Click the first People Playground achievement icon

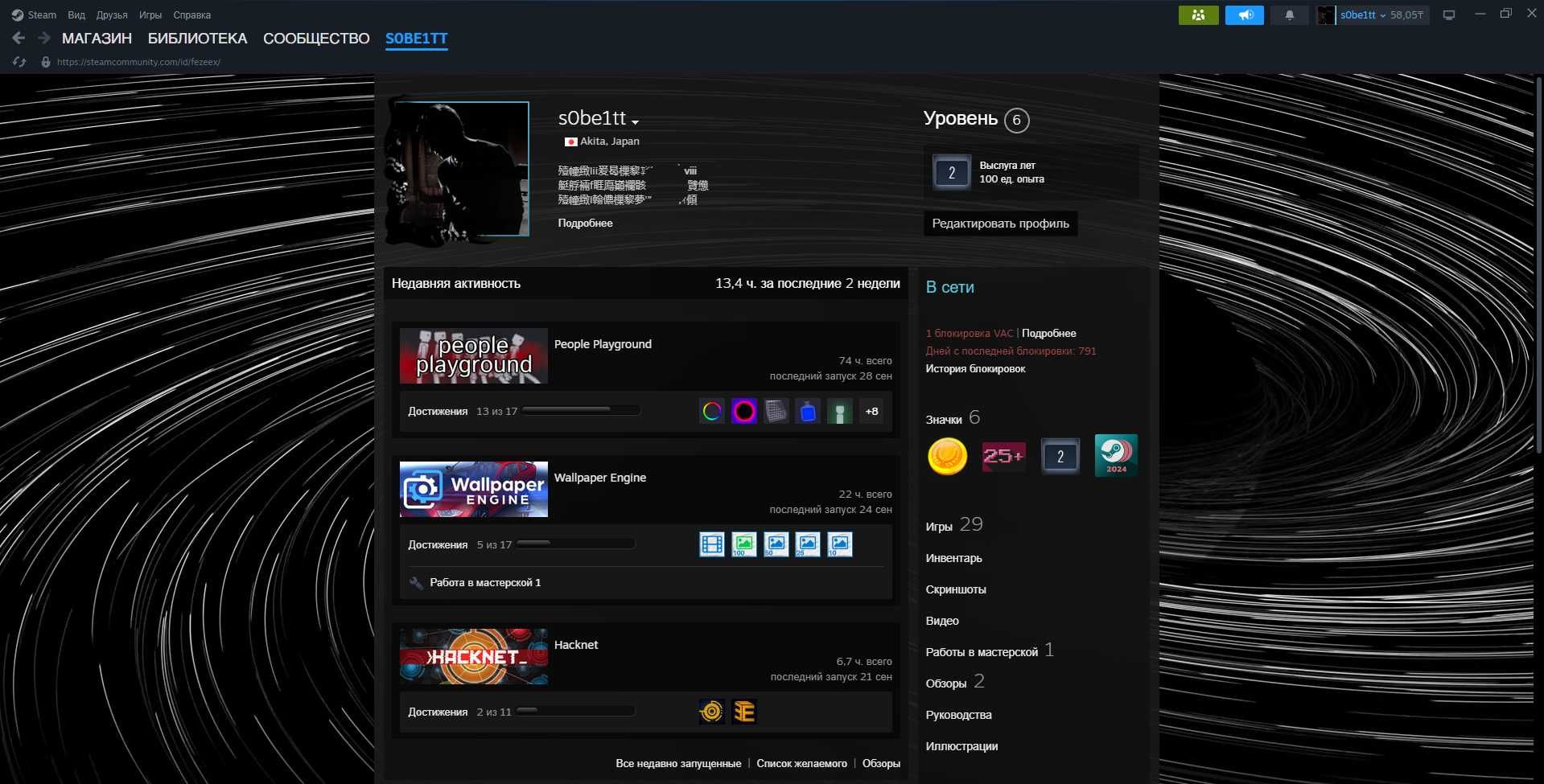pyautogui.click(x=712, y=412)
